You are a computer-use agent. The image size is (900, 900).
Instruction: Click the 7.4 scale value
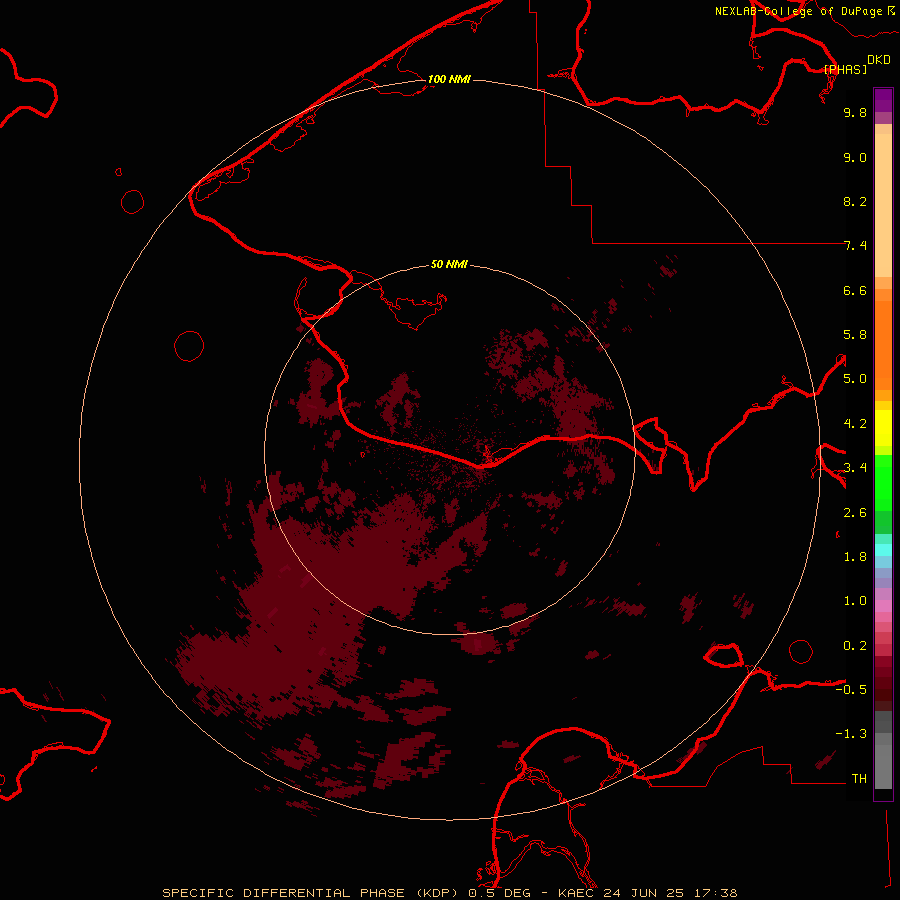point(855,246)
